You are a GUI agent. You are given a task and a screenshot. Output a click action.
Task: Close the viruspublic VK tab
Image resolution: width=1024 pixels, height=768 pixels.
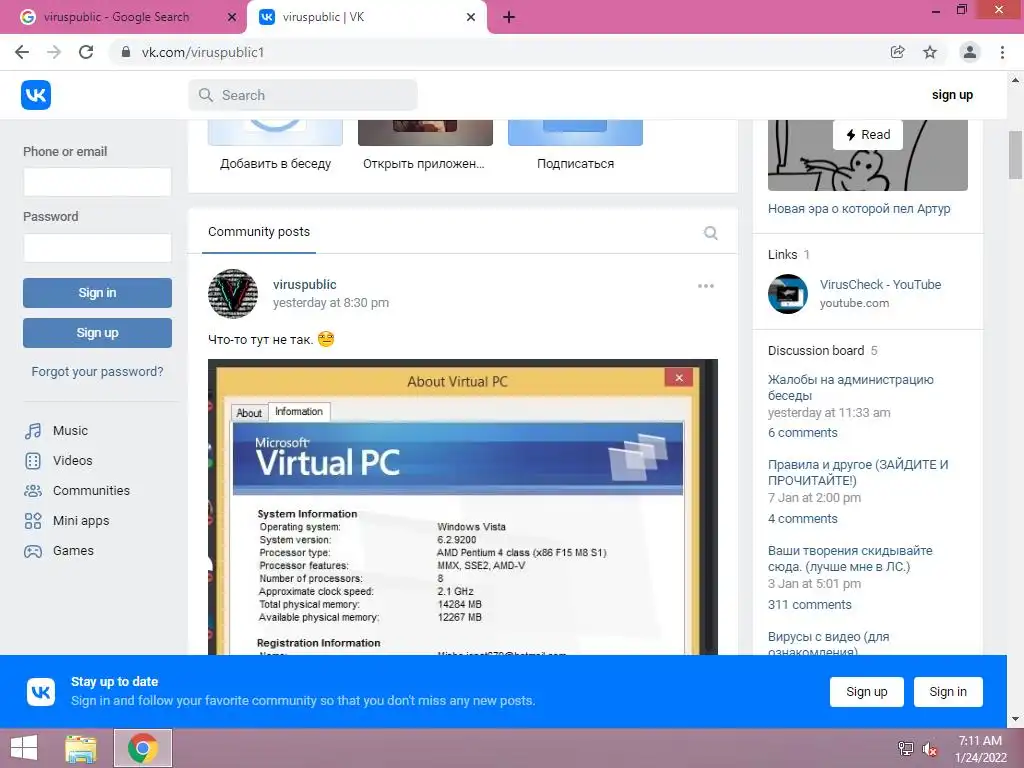(x=471, y=18)
